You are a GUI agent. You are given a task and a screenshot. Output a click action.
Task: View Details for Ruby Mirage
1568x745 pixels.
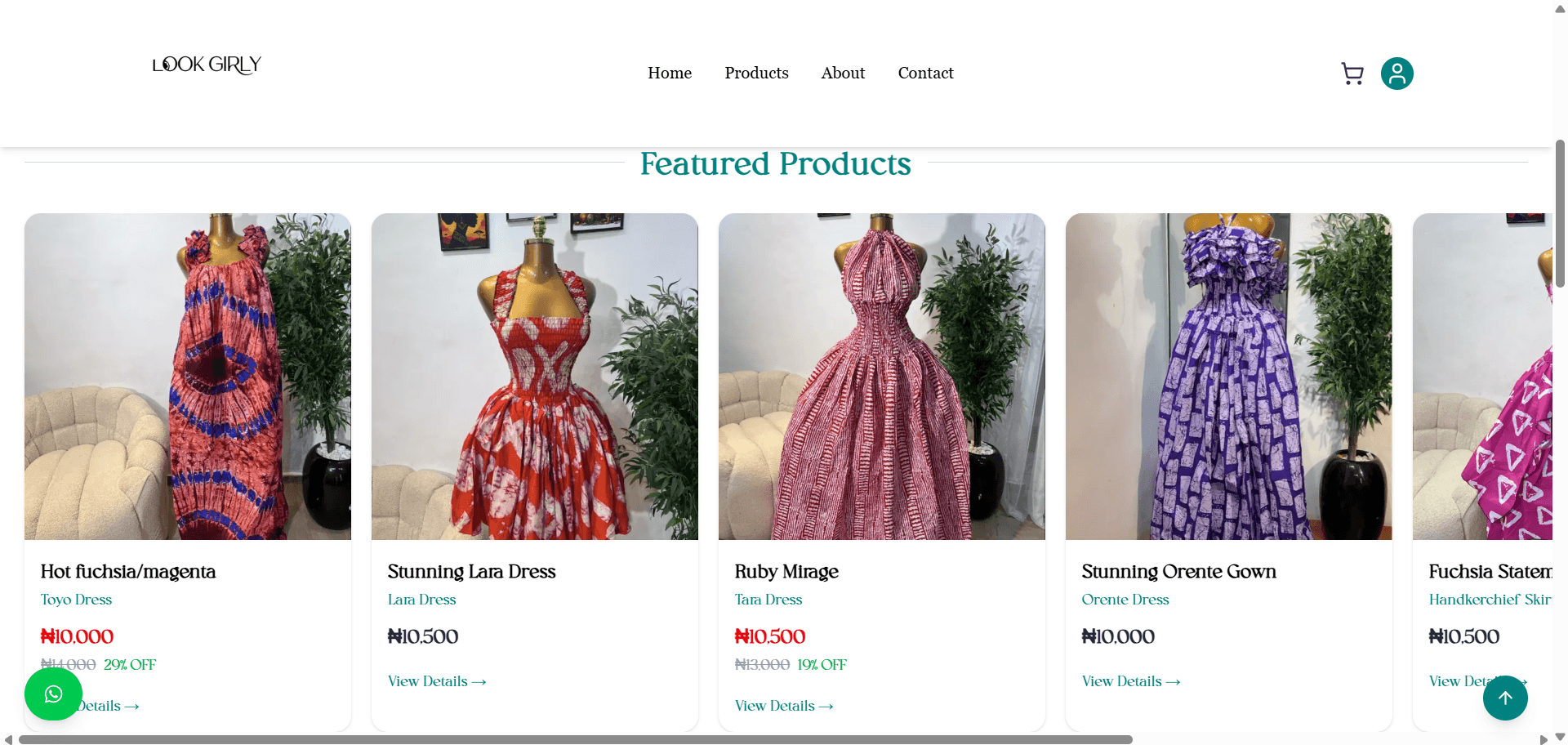coord(784,706)
